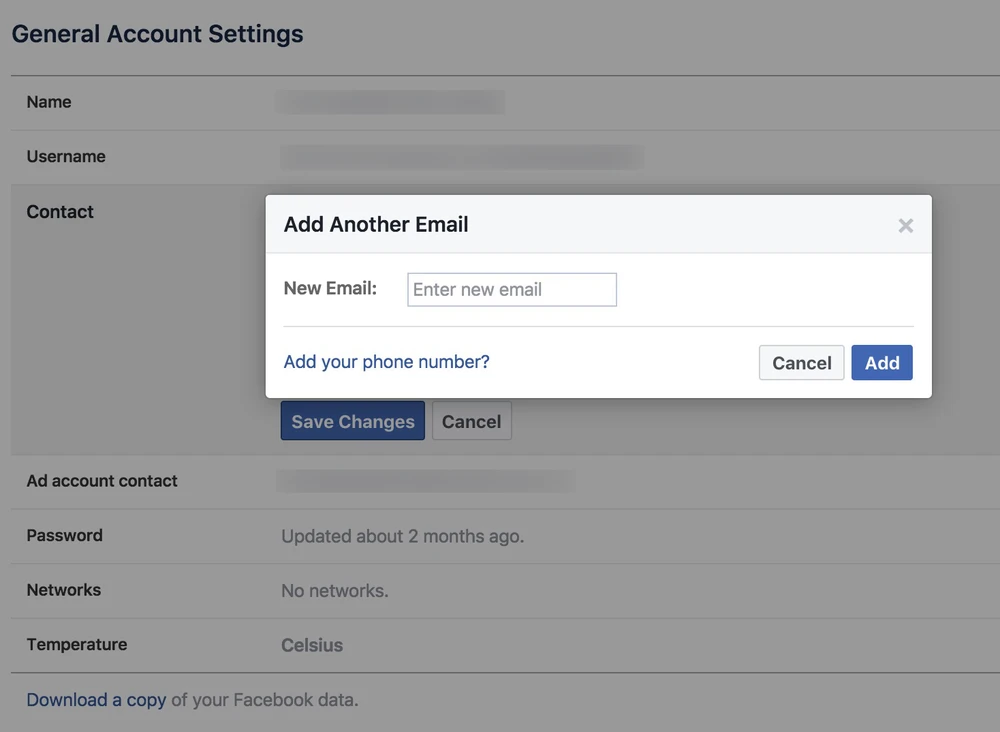Click the Add button to save new email

pos(881,362)
